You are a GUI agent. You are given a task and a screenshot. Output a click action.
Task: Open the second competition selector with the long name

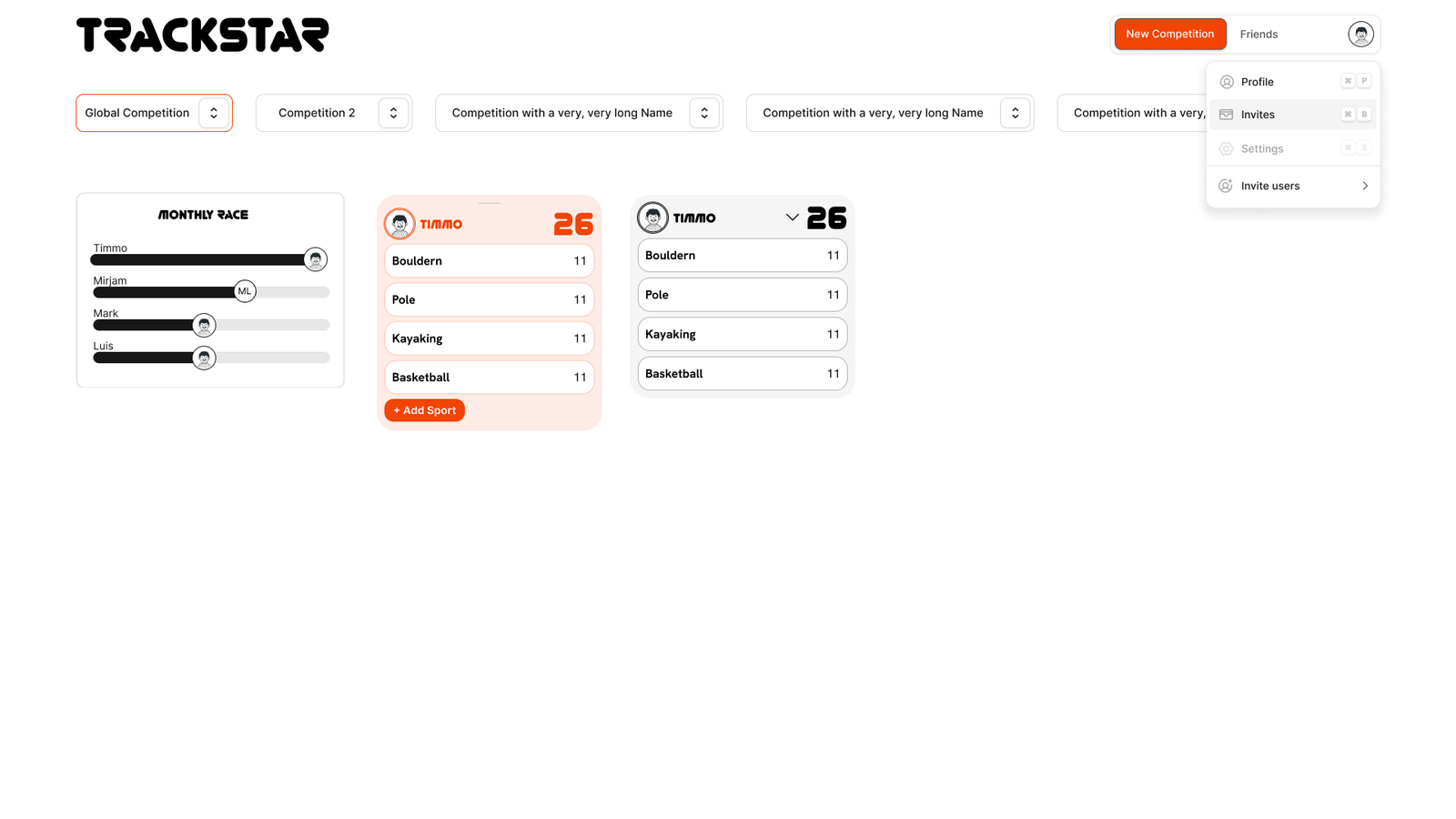tap(890, 113)
